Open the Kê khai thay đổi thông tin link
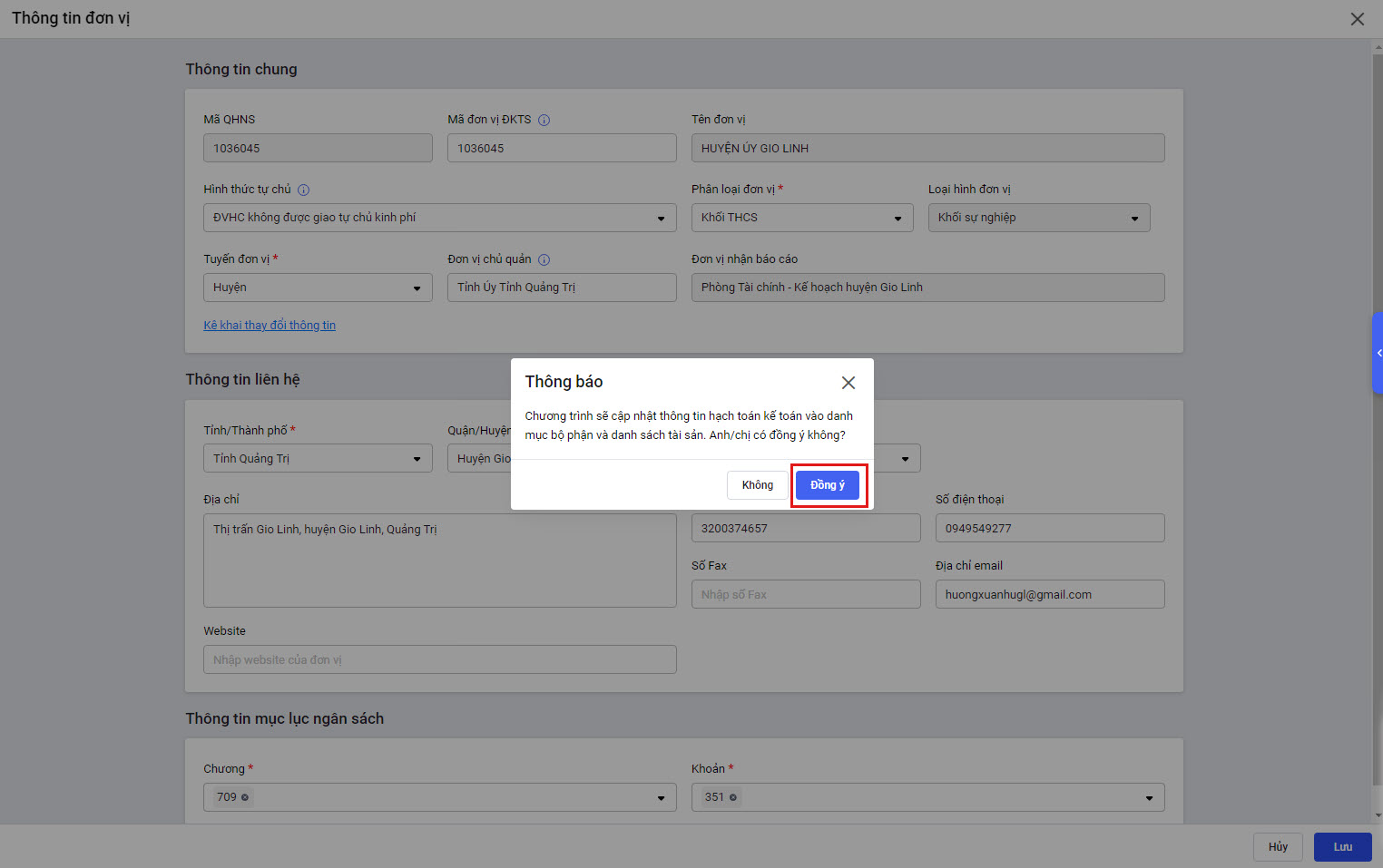 [x=270, y=326]
